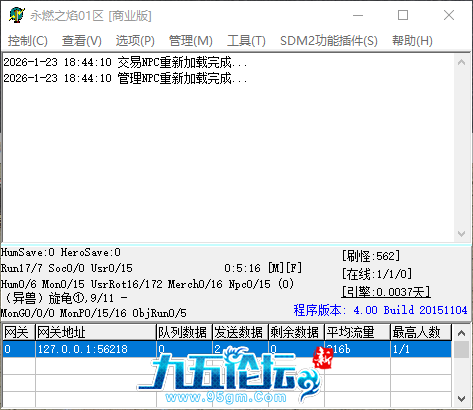Maximize the 永燃之焰01区 window

(403, 15)
